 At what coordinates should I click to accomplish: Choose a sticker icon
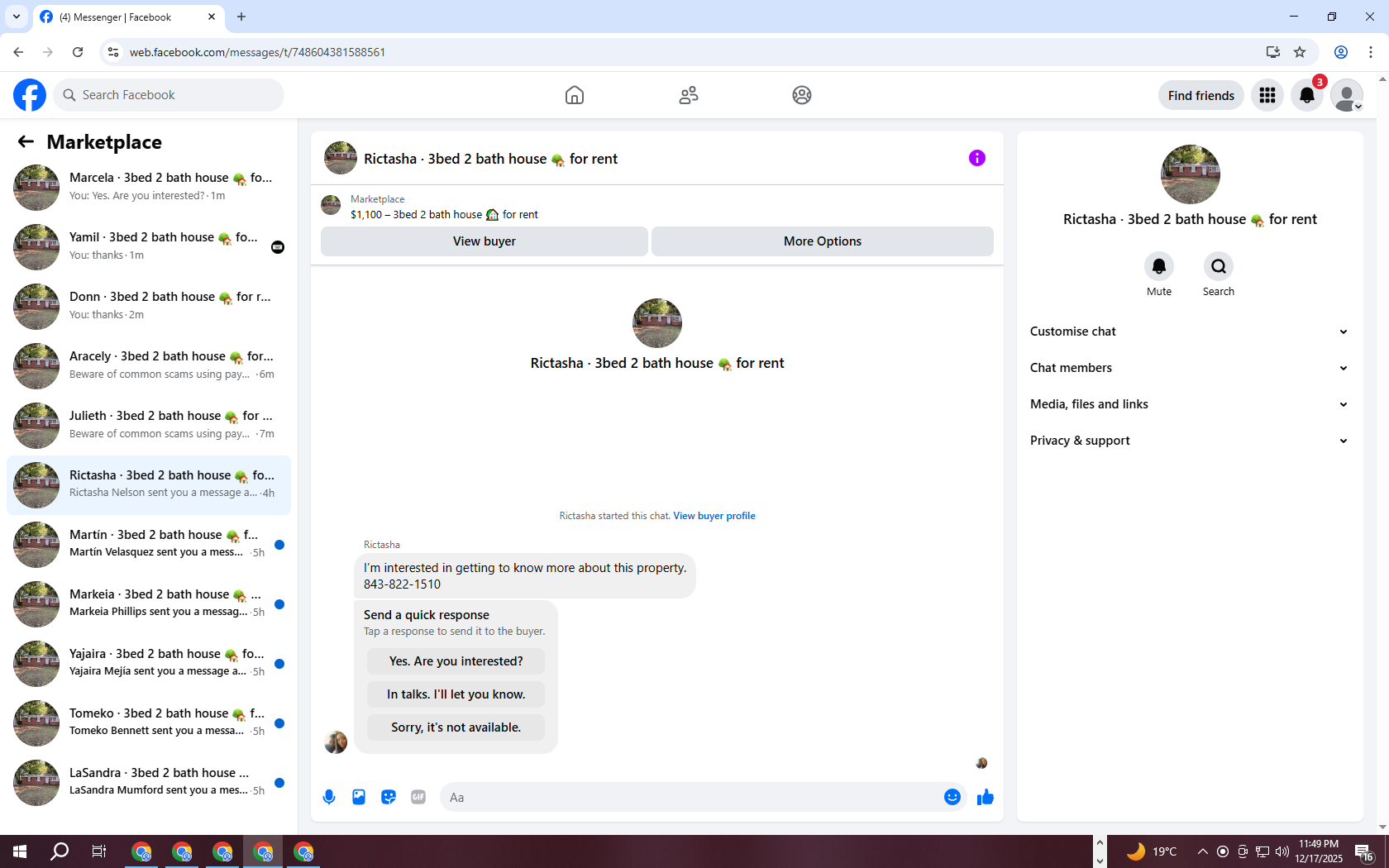coord(389,797)
